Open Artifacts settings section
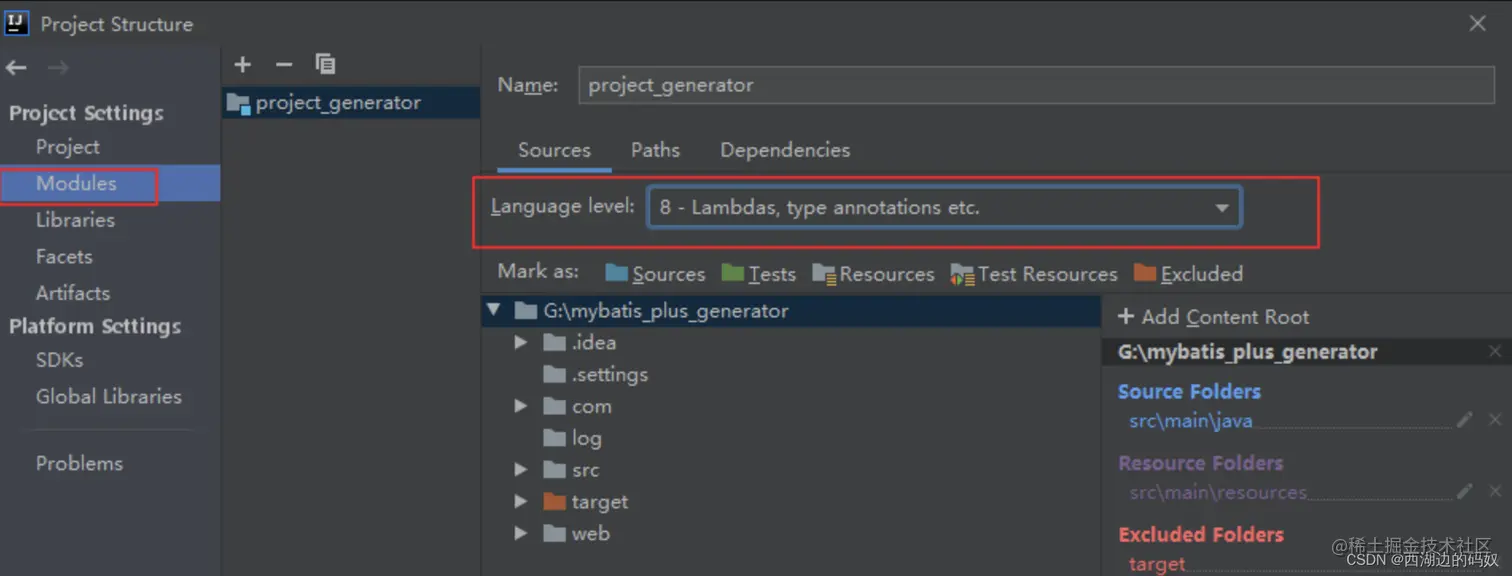 tap(73, 293)
